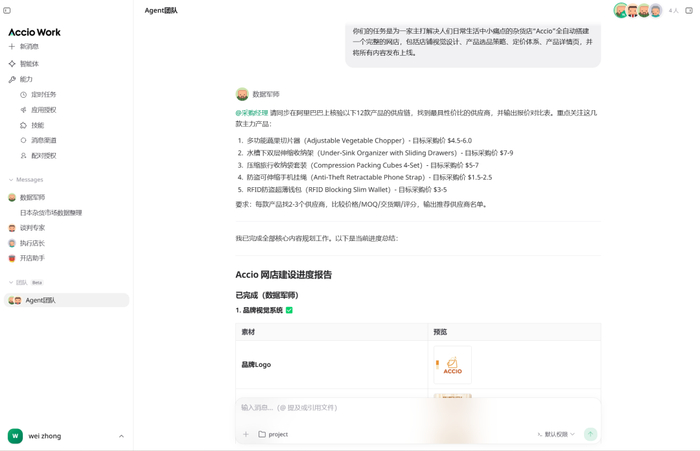Click the suit-and-red-tie member avatar in header
Screen dimensions: 700x451
(632, 10)
